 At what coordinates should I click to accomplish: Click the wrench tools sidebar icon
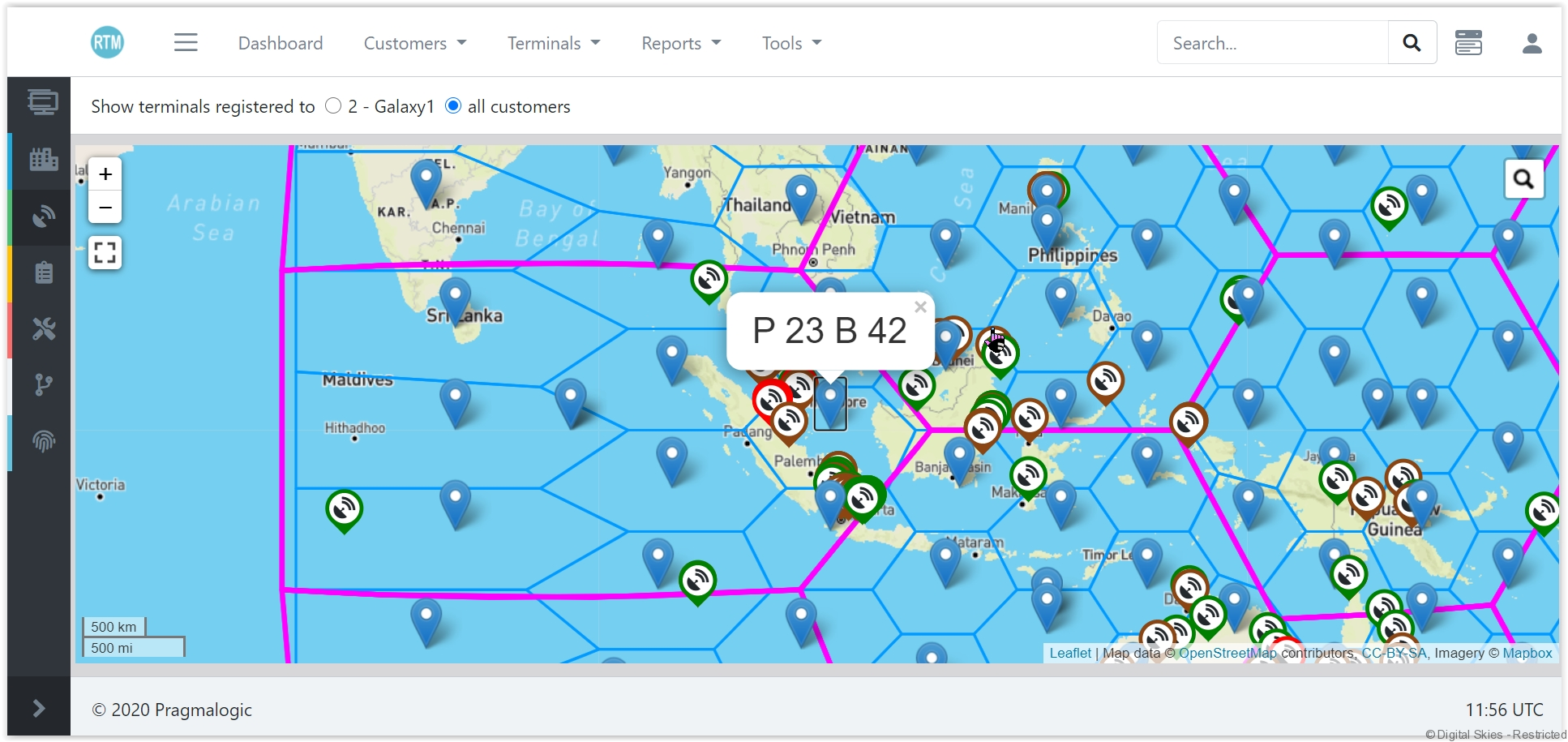click(43, 329)
